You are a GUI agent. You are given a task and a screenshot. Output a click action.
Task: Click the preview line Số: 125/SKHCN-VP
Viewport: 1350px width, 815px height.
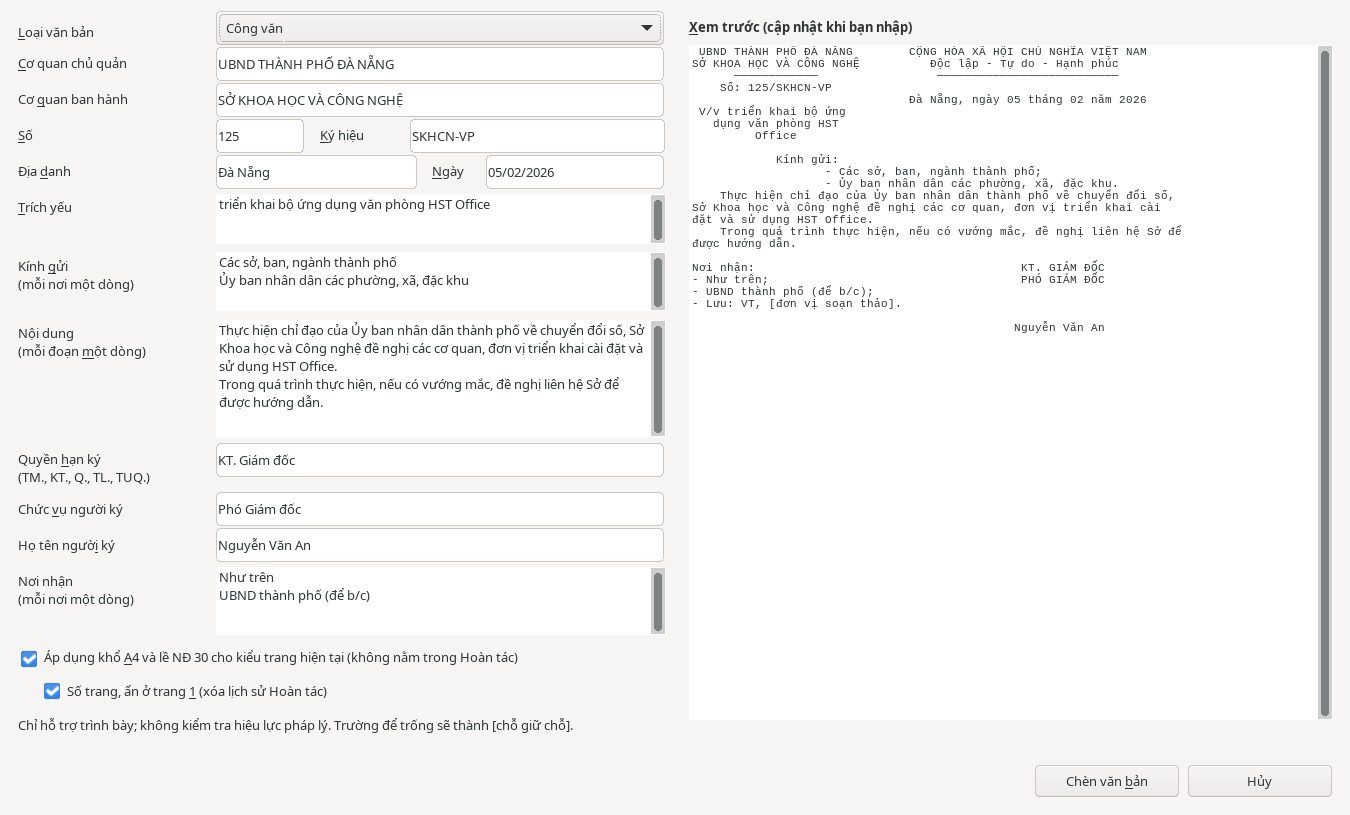click(775, 88)
